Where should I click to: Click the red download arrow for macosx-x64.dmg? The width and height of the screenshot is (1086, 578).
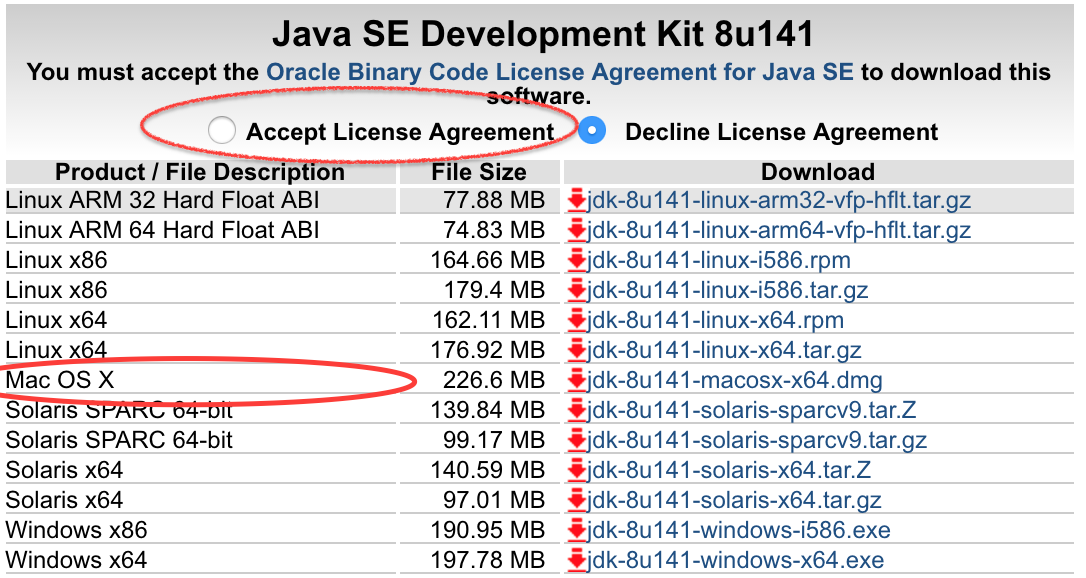576,380
